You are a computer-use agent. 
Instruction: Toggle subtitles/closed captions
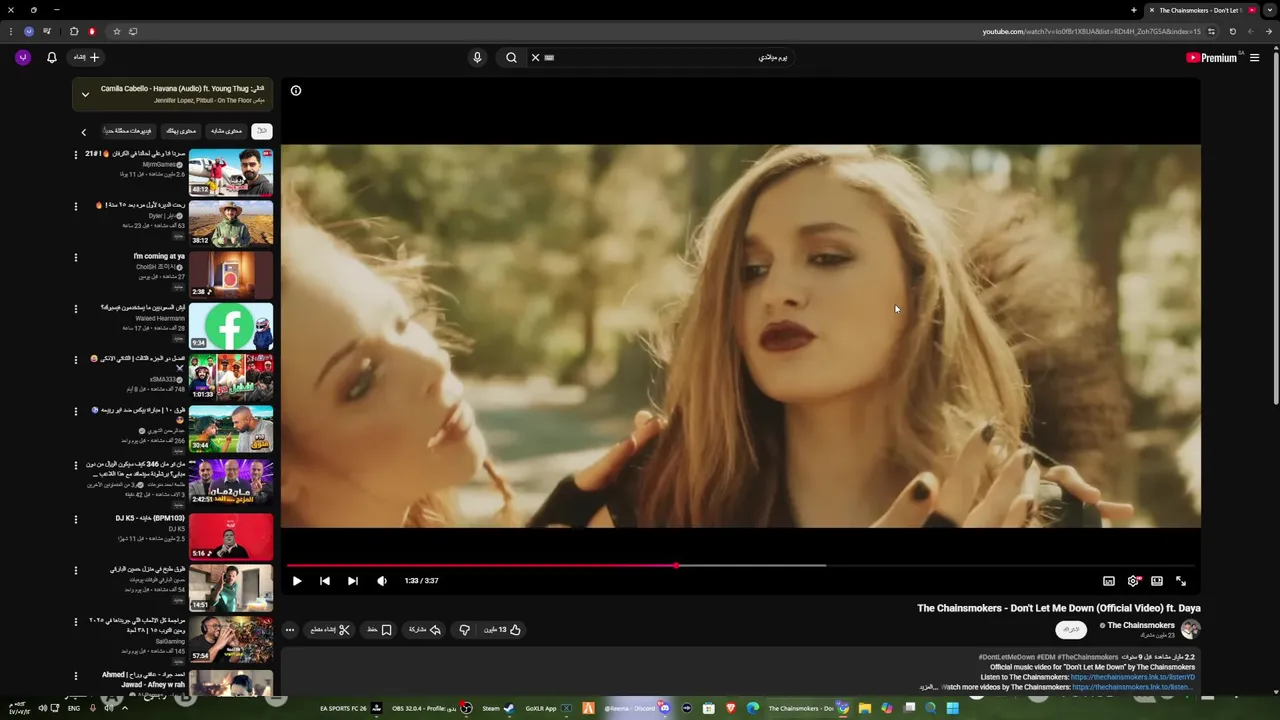click(1109, 581)
